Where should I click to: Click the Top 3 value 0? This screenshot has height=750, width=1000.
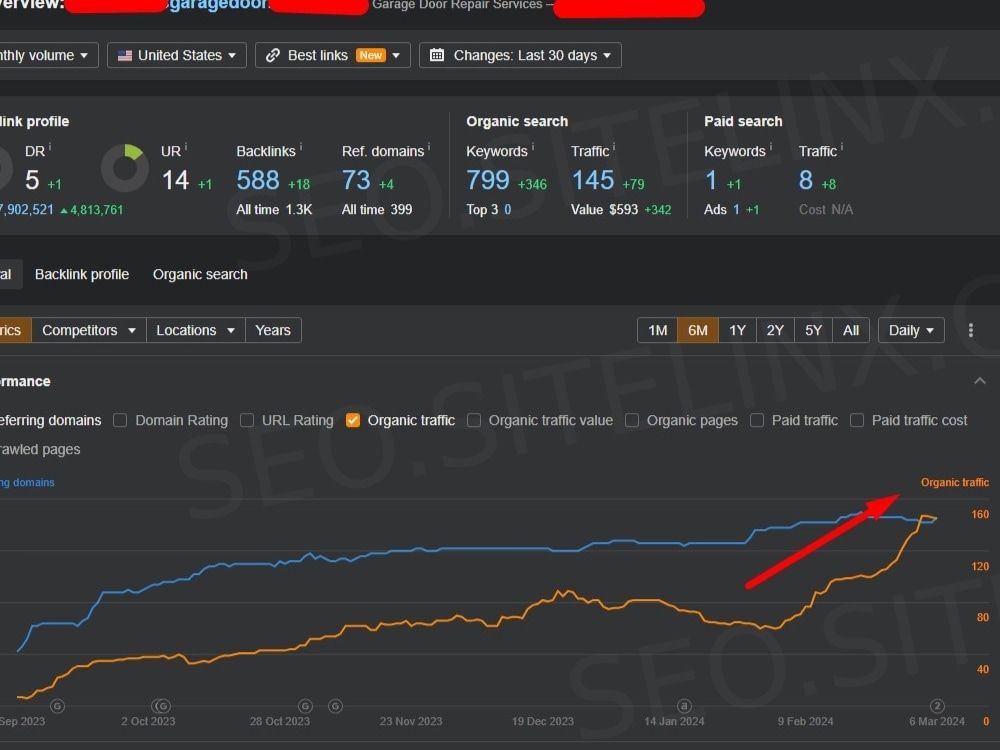[x=508, y=210]
